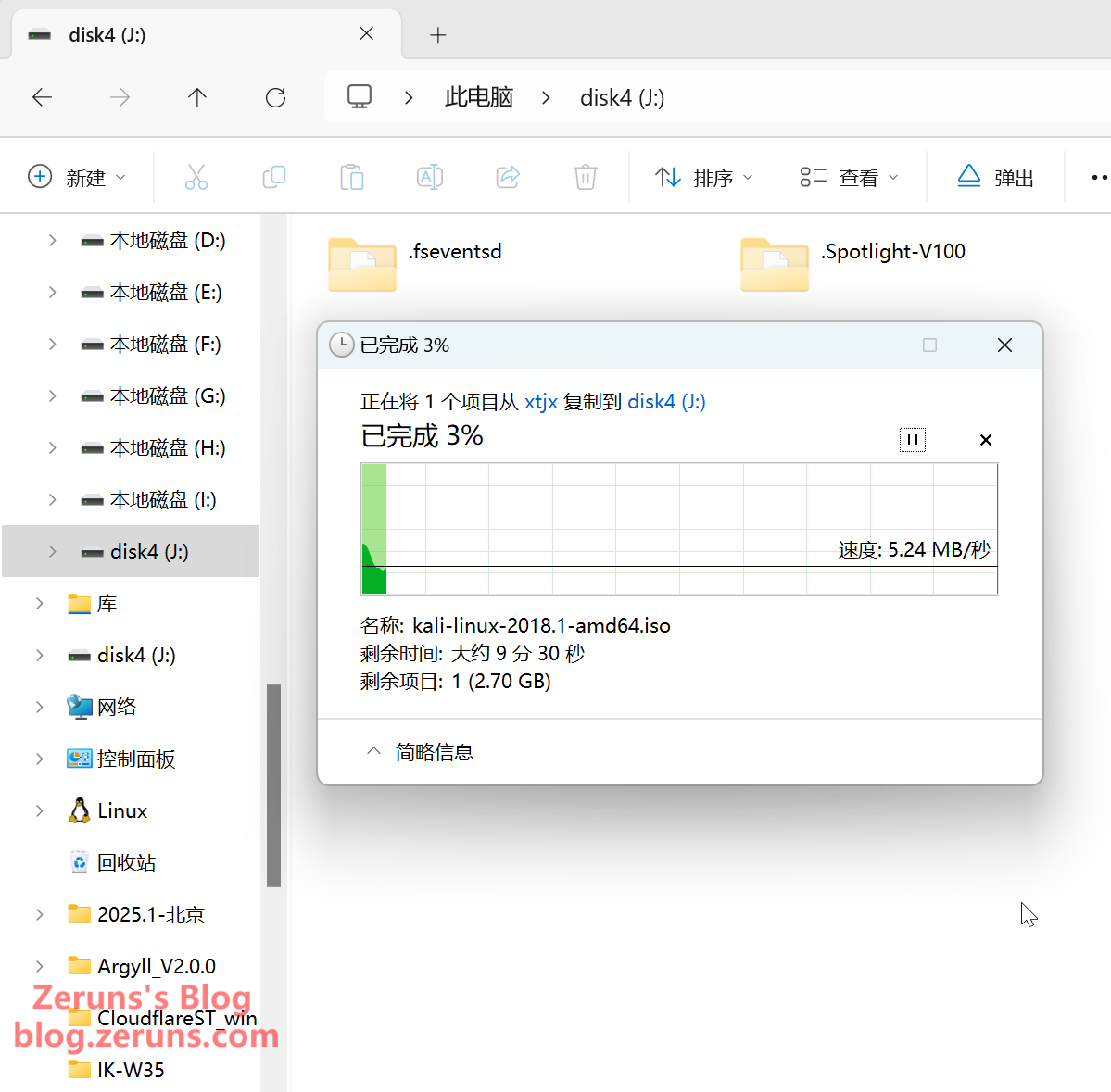The height and width of the screenshot is (1092, 1111).
Task: Open the 新建 new item menu
Action: 78,177
